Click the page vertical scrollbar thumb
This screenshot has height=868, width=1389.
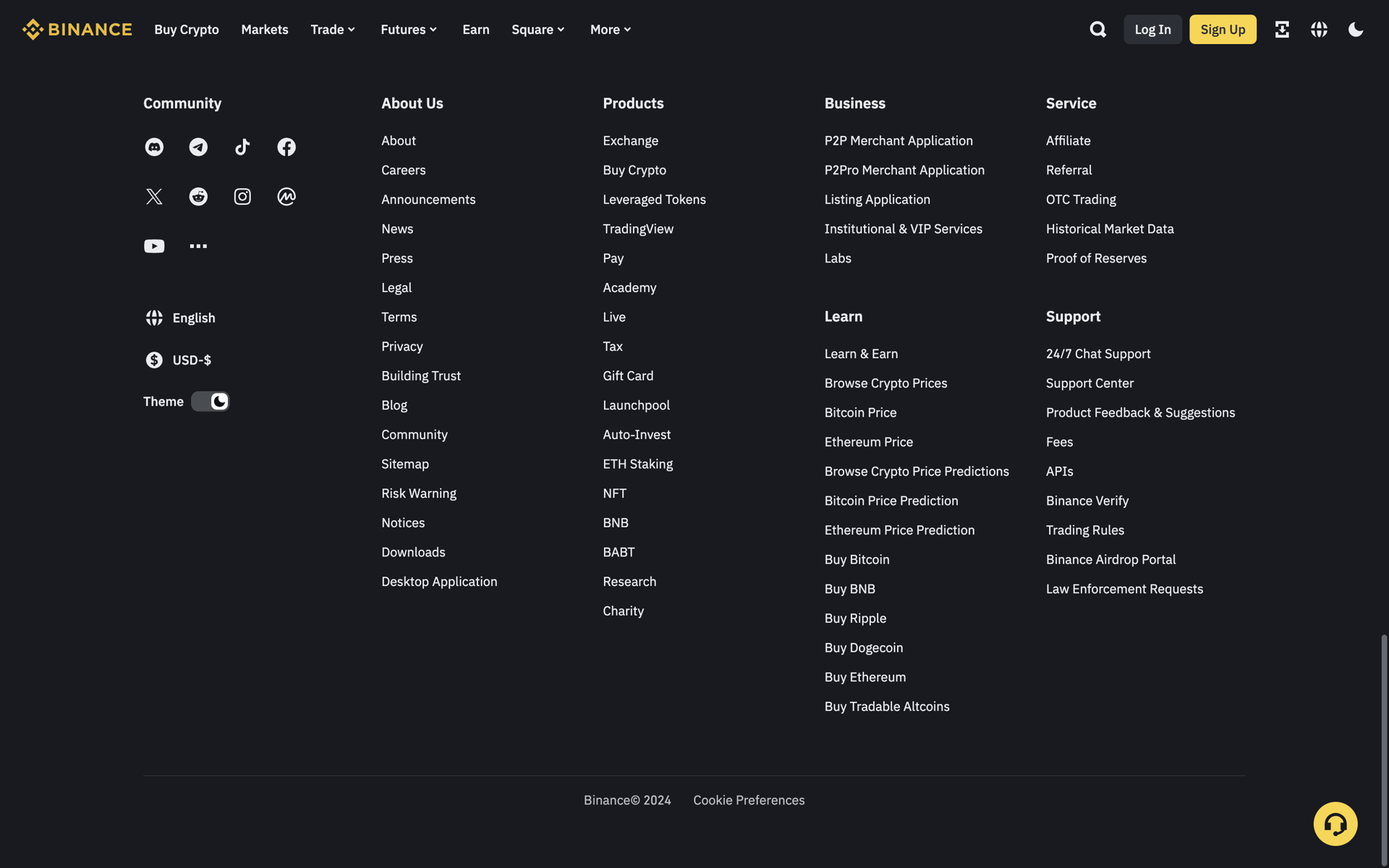click(x=1384, y=749)
